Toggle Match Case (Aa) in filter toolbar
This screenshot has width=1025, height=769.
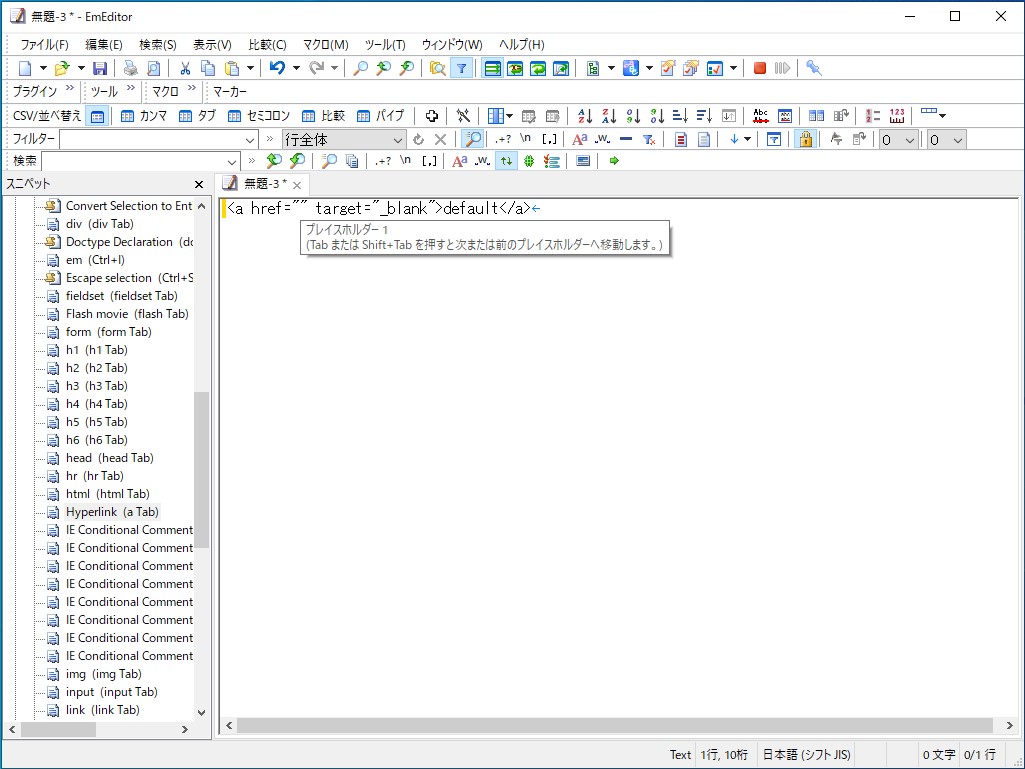[579, 139]
